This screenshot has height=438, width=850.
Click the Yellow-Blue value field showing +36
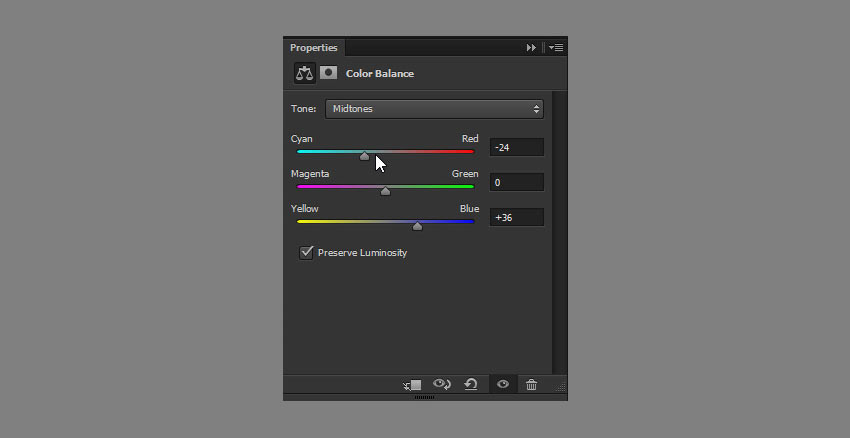pos(517,217)
